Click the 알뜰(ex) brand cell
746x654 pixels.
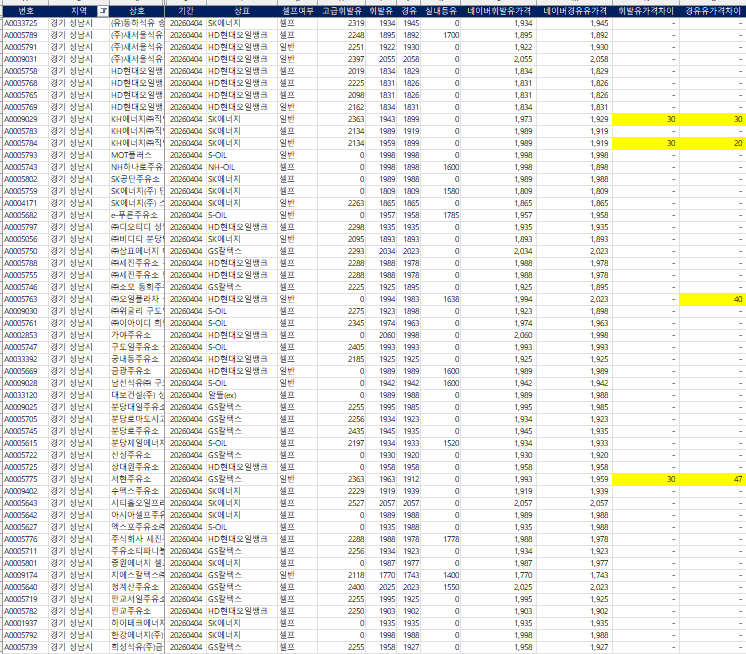pyautogui.click(x=242, y=395)
